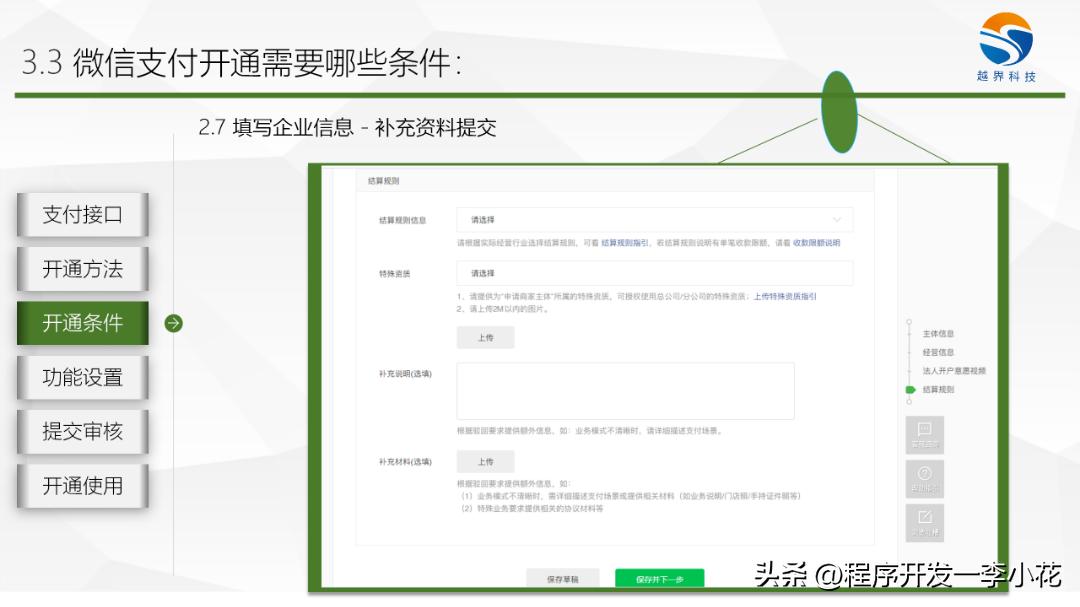Open the 特殊资质 请选择 dropdown

coord(655,270)
